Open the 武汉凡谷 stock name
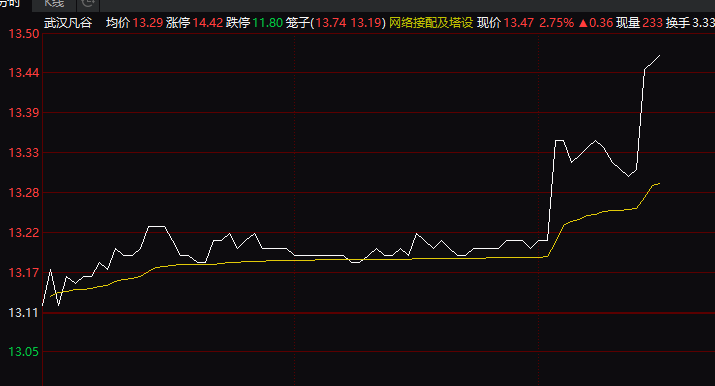 click(68, 23)
